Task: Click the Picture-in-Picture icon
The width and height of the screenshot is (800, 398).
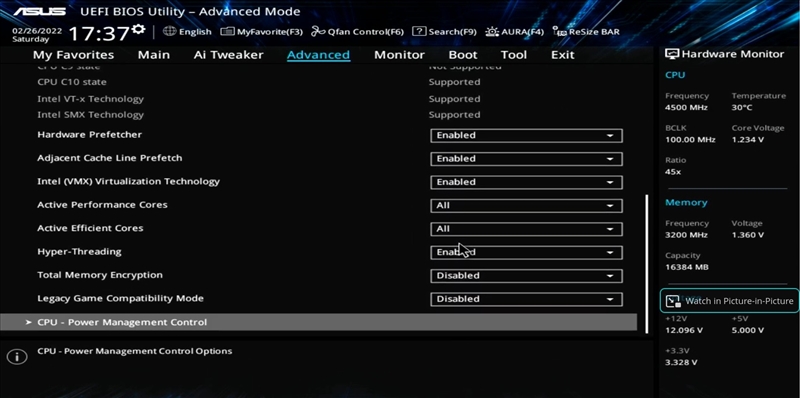Action: click(x=673, y=301)
